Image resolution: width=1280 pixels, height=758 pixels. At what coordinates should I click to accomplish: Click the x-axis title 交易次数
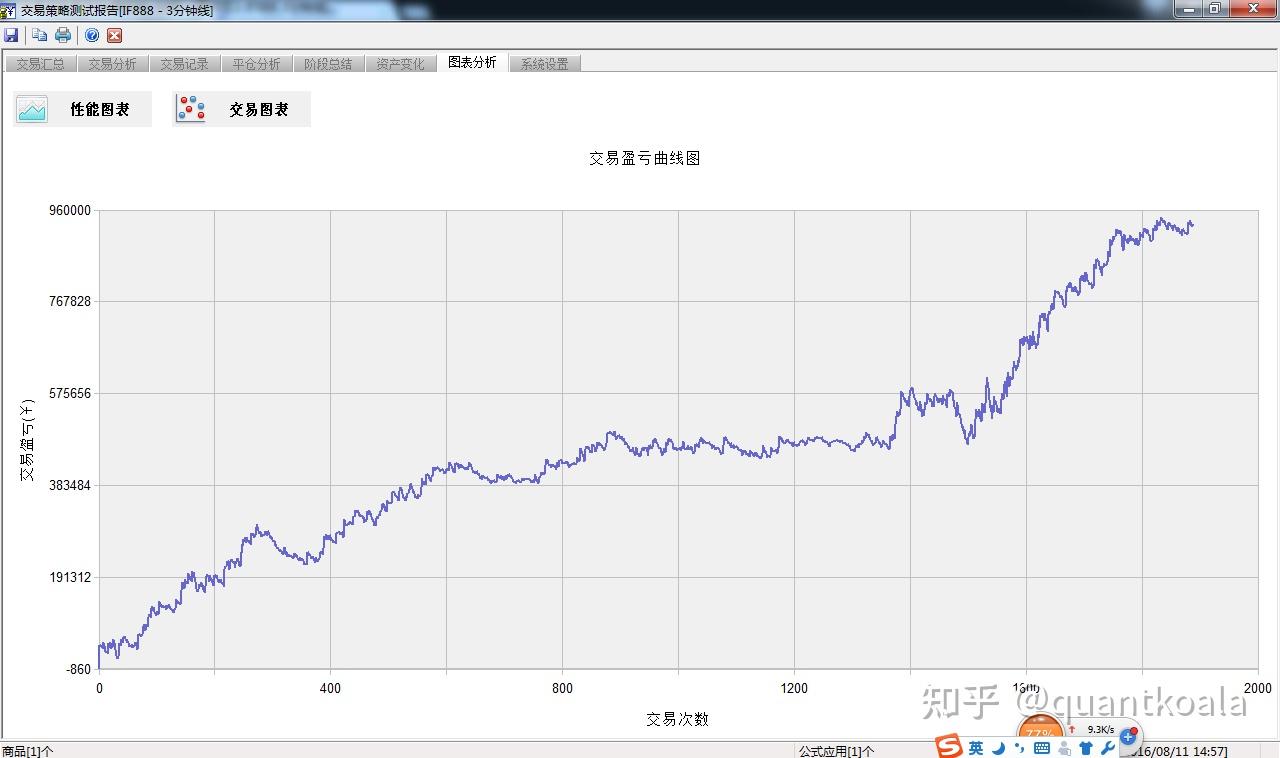tap(677, 719)
